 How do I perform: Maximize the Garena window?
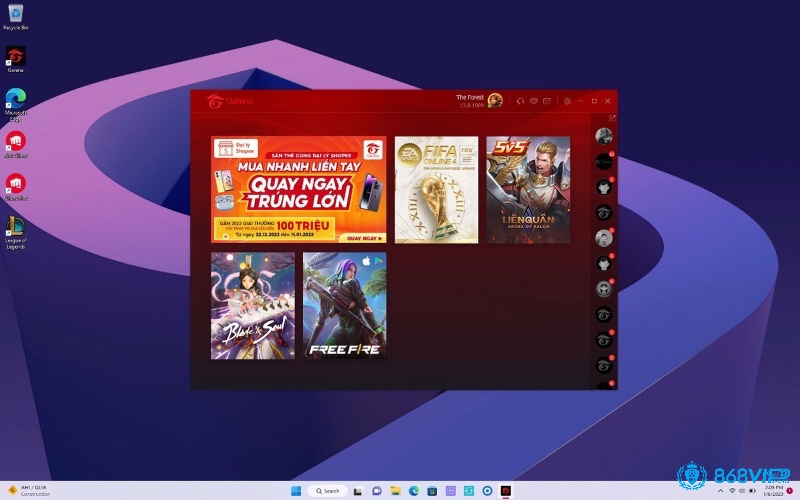tap(594, 101)
